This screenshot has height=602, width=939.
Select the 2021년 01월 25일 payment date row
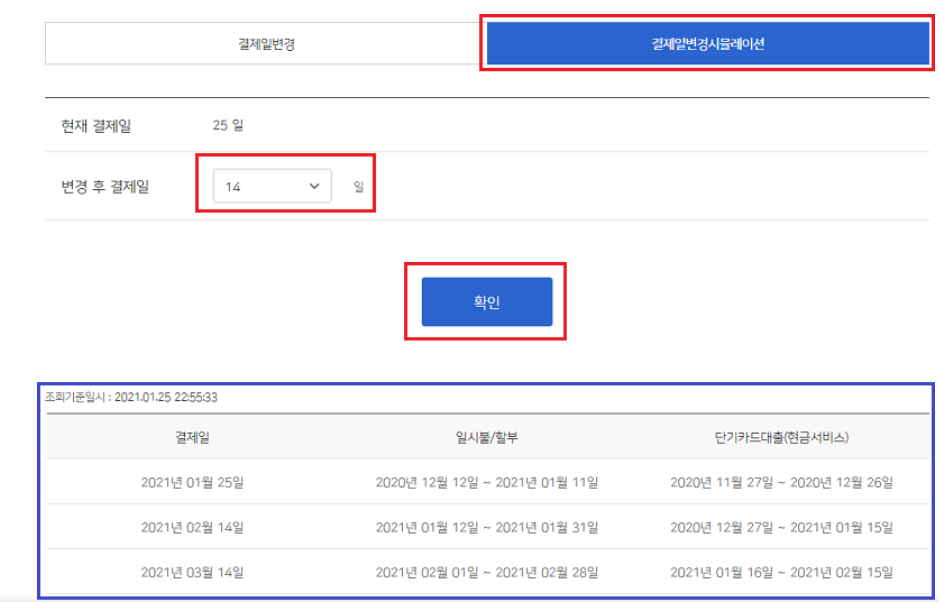(x=196, y=482)
